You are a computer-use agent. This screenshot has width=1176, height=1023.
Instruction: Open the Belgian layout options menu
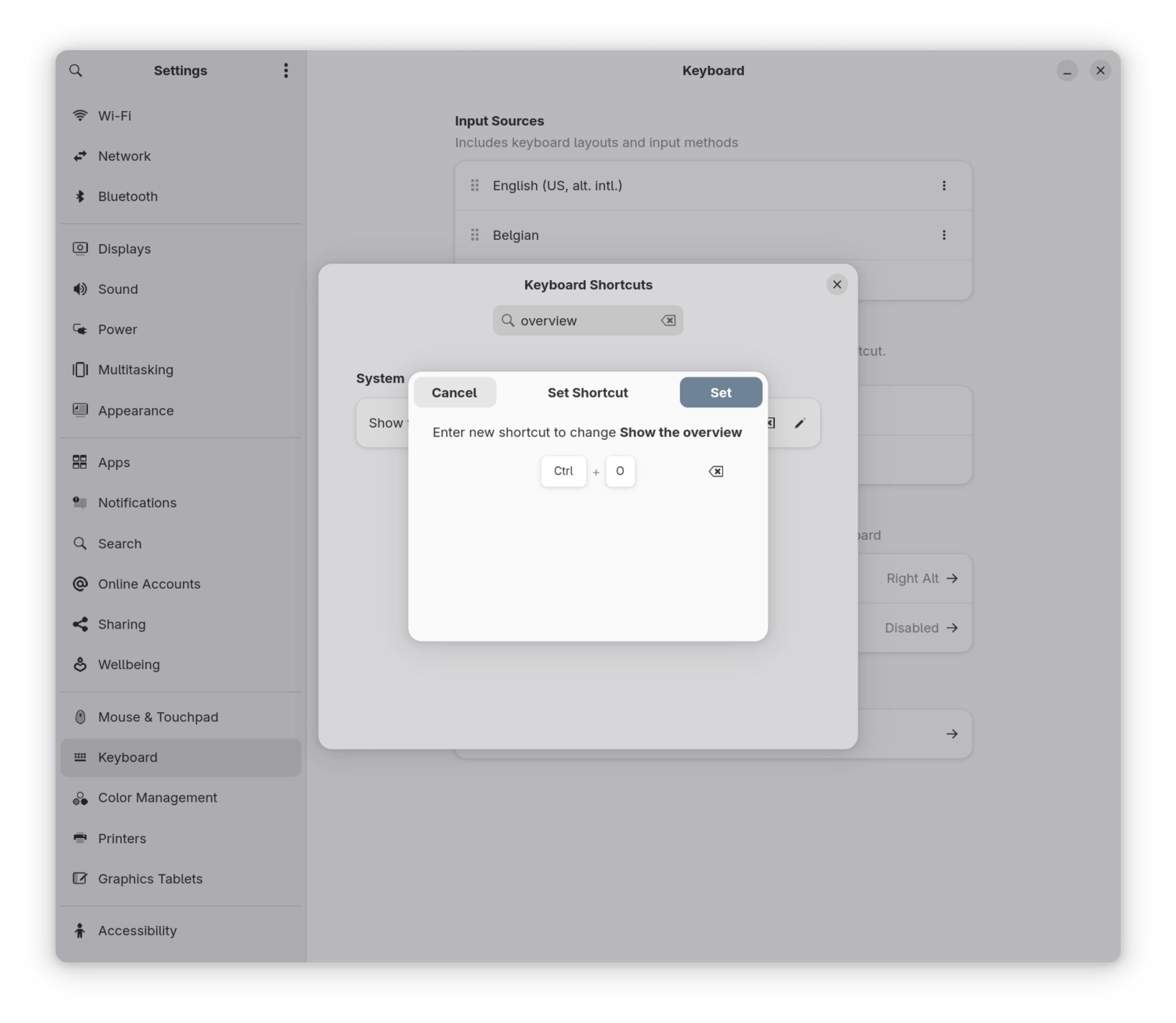(x=944, y=235)
